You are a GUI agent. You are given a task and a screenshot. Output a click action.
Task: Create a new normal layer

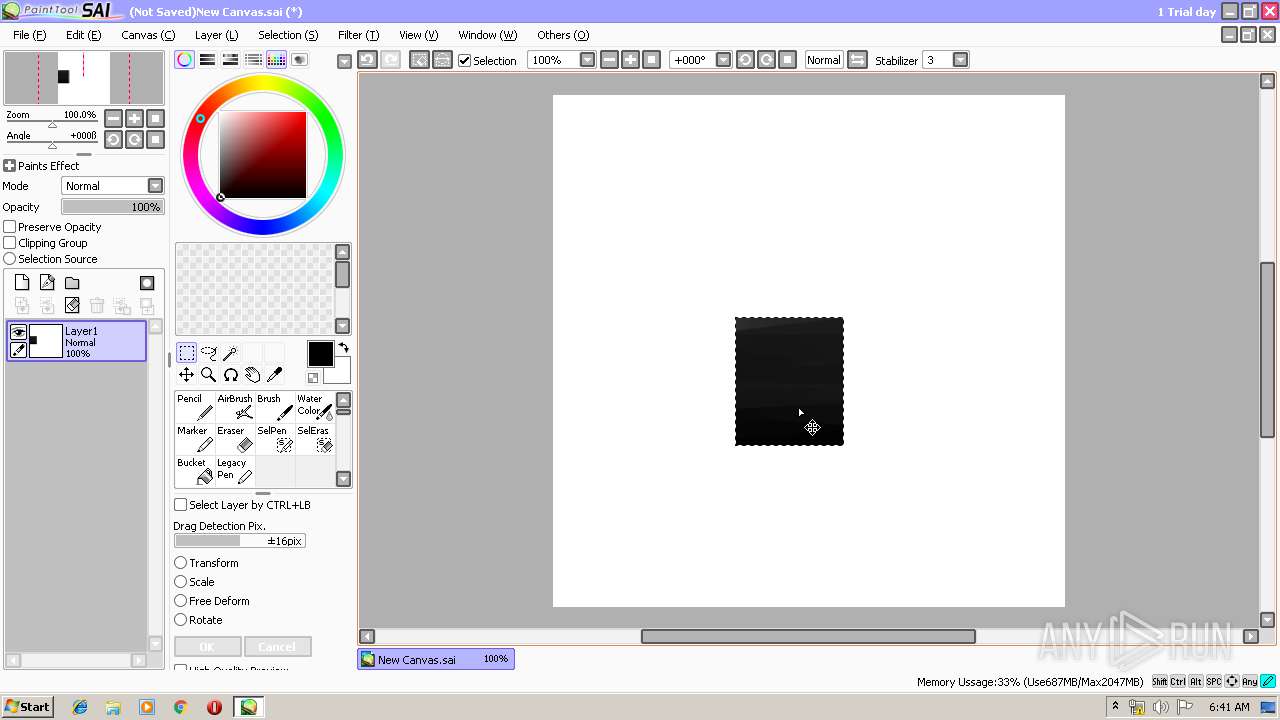coord(22,283)
